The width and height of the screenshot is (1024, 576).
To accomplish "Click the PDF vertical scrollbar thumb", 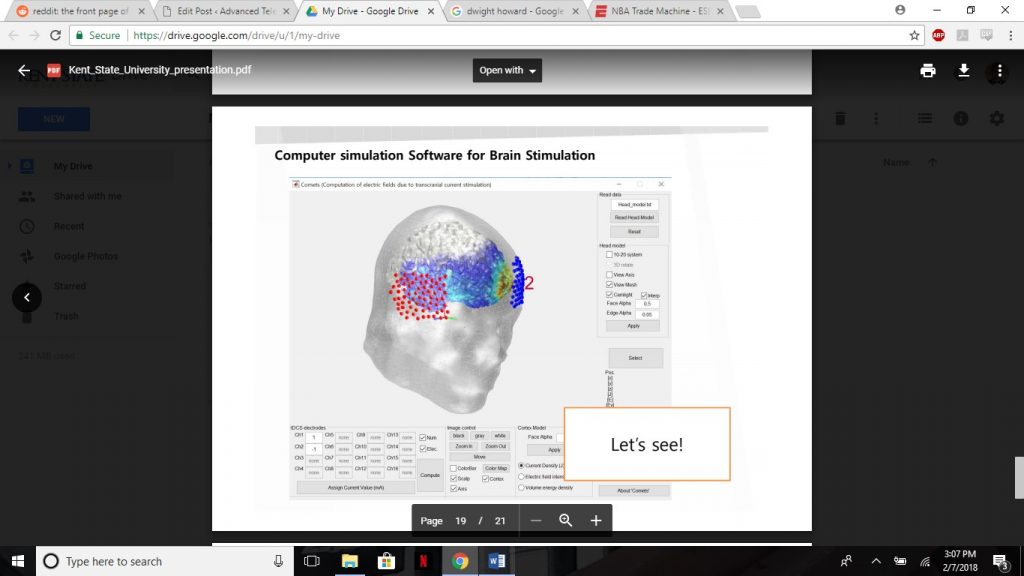I will 1019,477.
